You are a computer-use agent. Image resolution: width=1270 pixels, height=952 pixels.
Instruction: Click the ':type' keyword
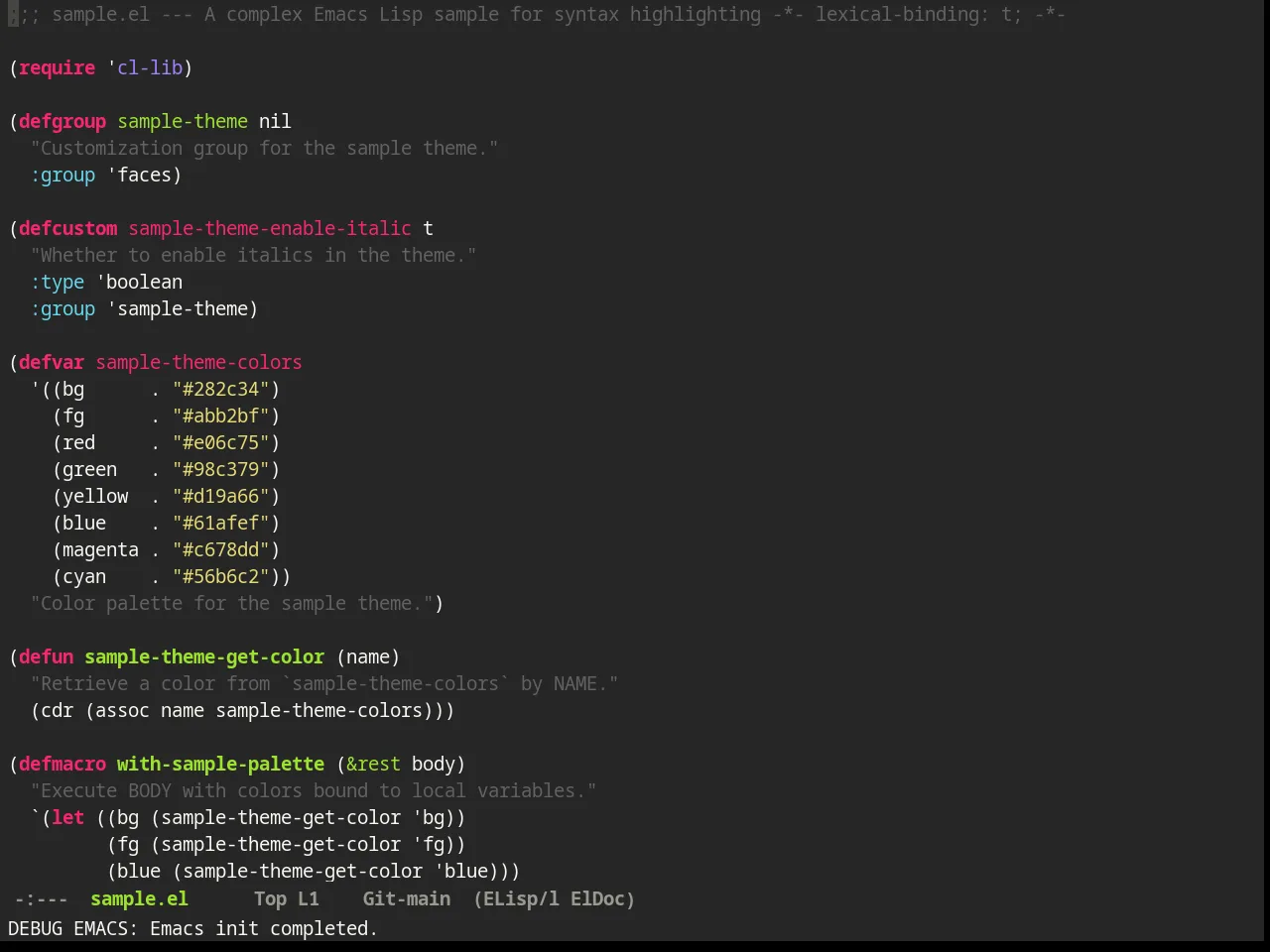57,282
